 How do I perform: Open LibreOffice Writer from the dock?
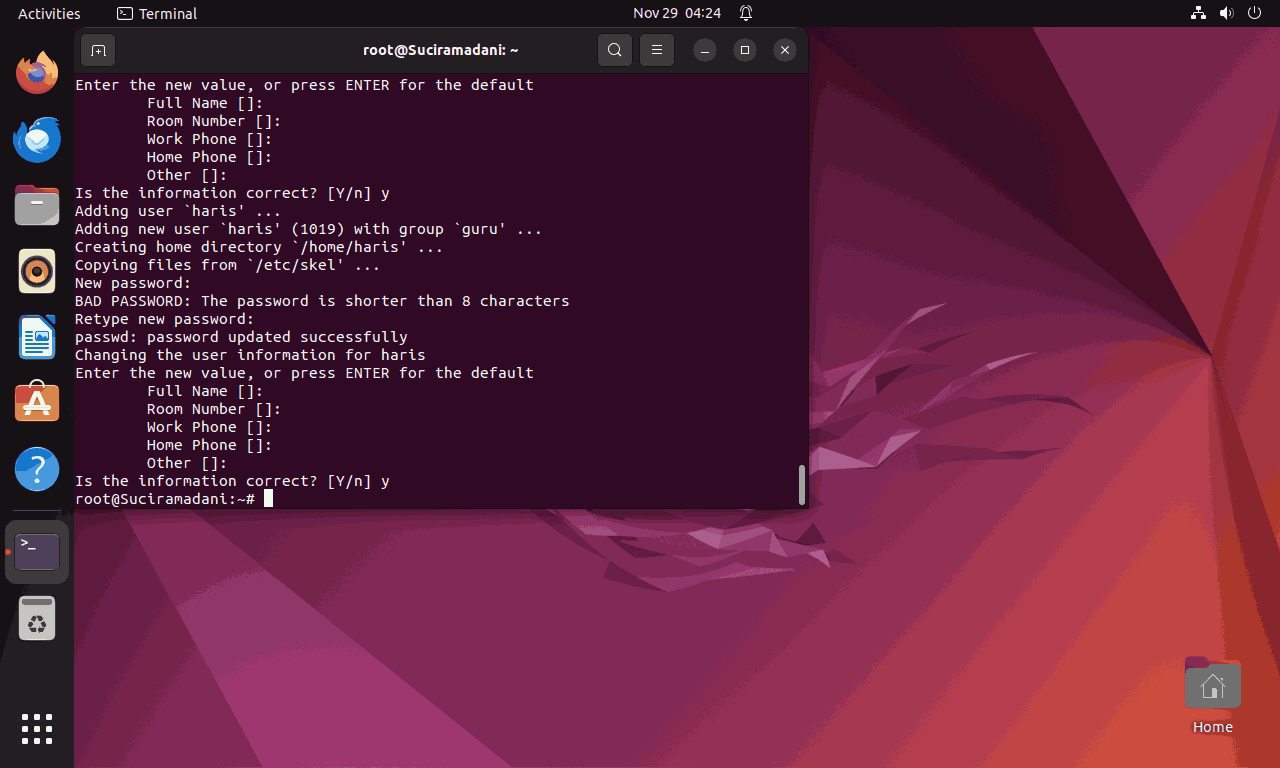point(37,337)
